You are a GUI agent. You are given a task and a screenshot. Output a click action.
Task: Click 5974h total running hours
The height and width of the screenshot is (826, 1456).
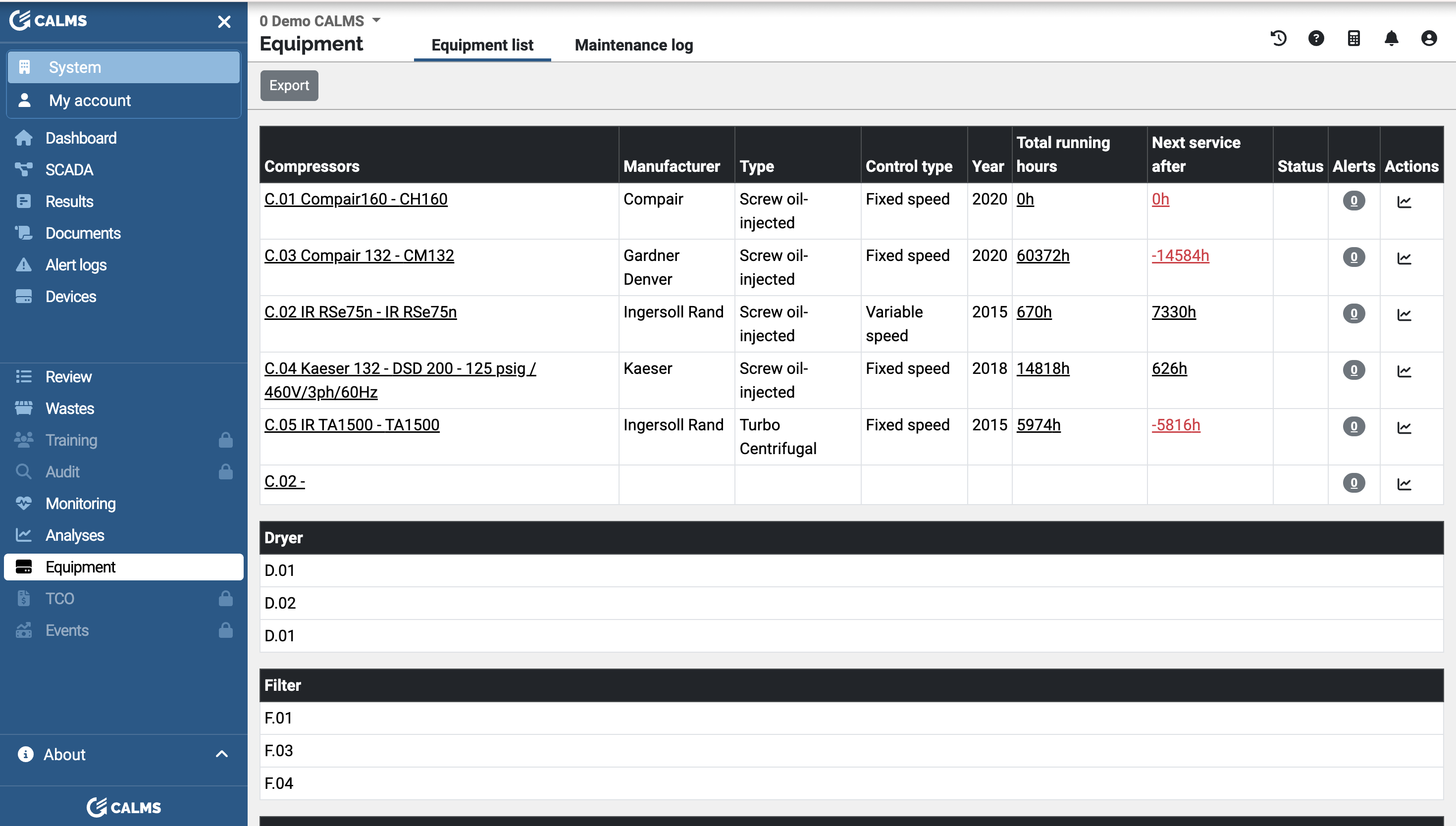(x=1038, y=425)
